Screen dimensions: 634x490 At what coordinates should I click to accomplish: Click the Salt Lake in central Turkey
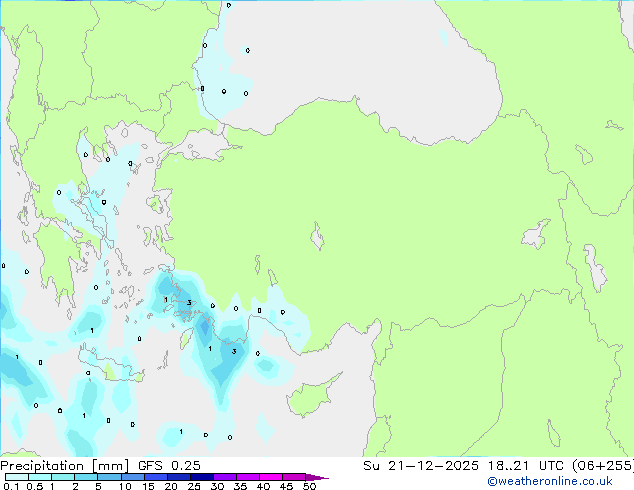pos(318,239)
